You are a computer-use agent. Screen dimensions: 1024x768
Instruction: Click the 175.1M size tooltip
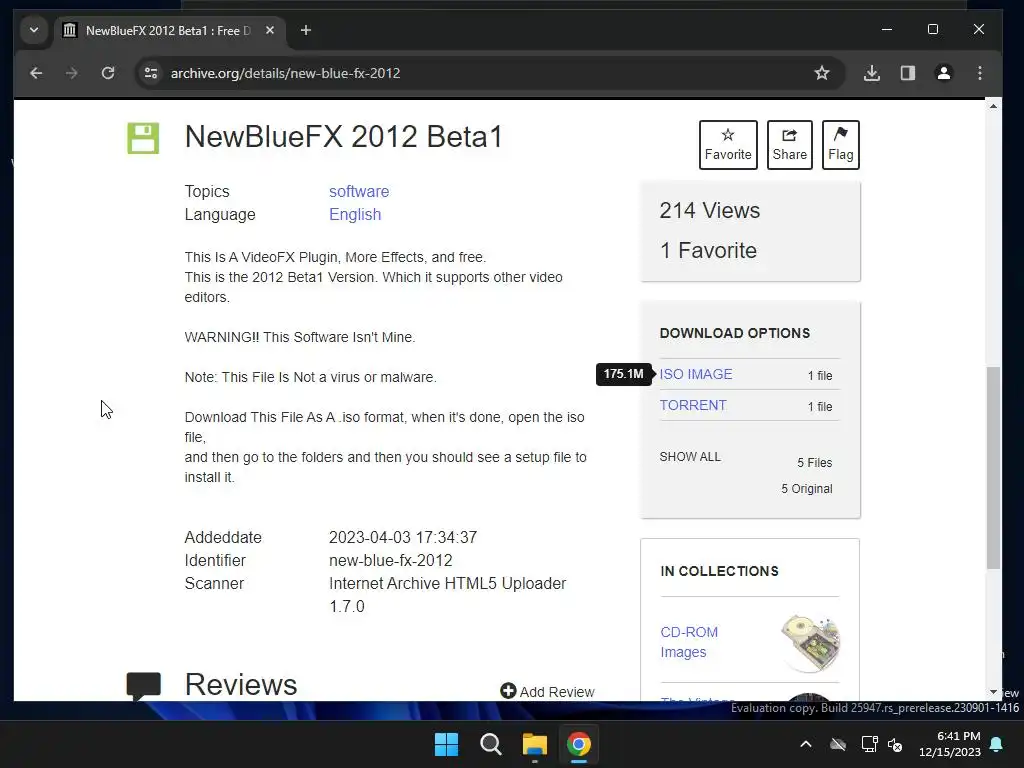pyautogui.click(x=624, y=374)
